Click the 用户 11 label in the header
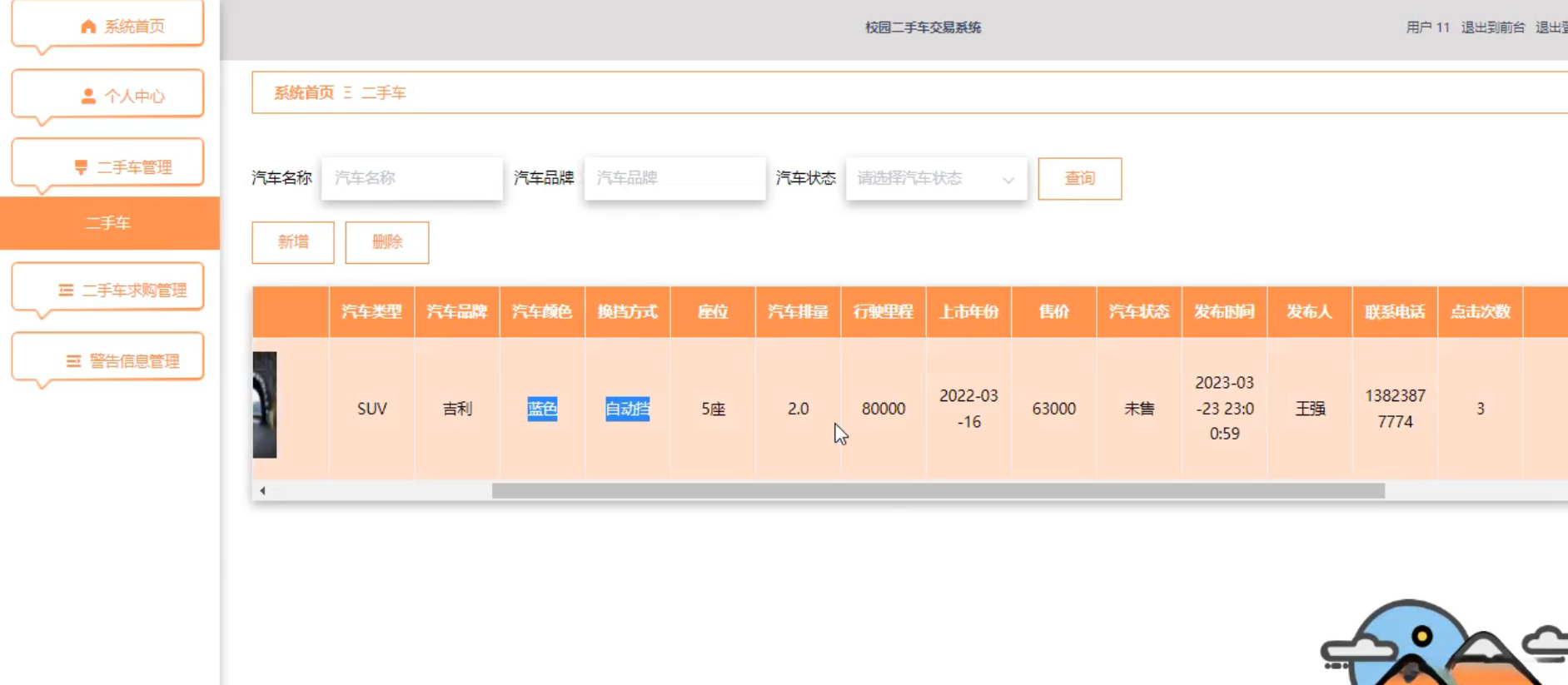Viewport: 1568px width, 685px height. click(1428, 27)
